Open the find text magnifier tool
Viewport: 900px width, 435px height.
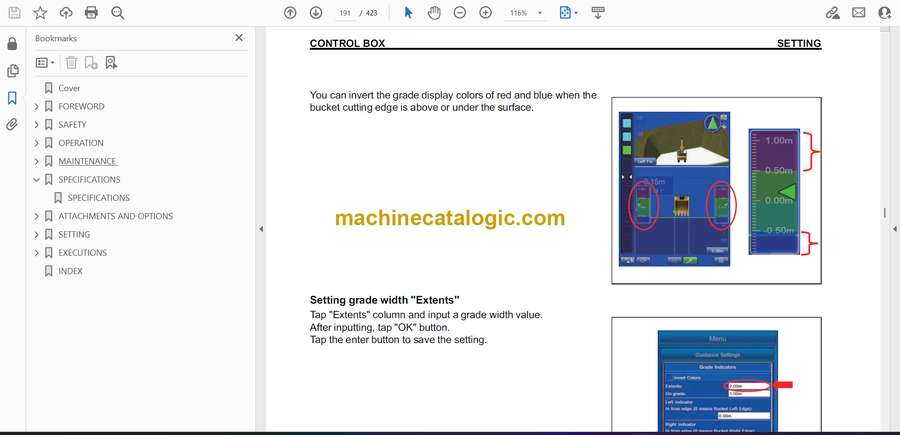click(x=118, y=13)
